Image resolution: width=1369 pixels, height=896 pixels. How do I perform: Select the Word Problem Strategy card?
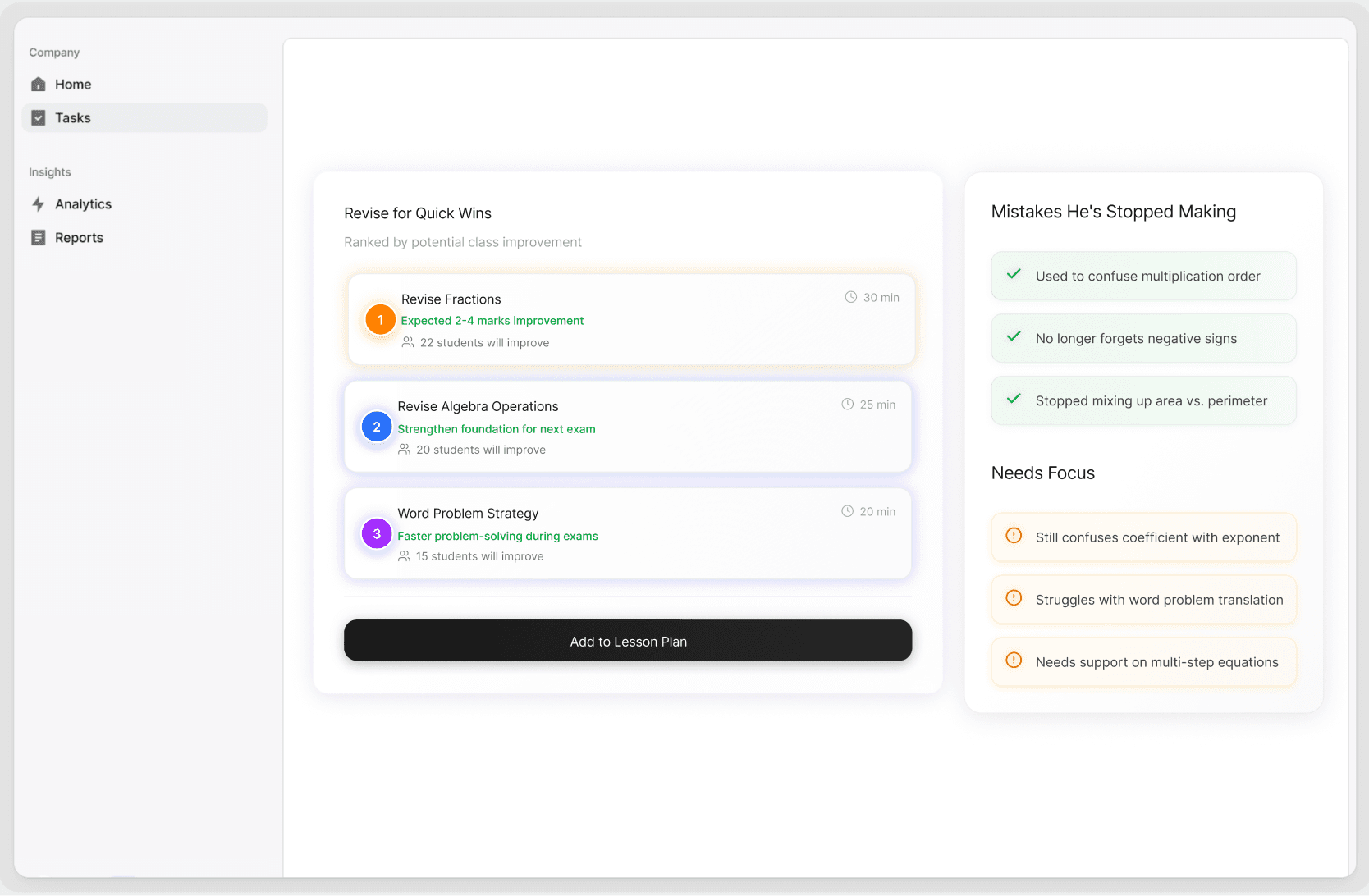coord(628,534)
